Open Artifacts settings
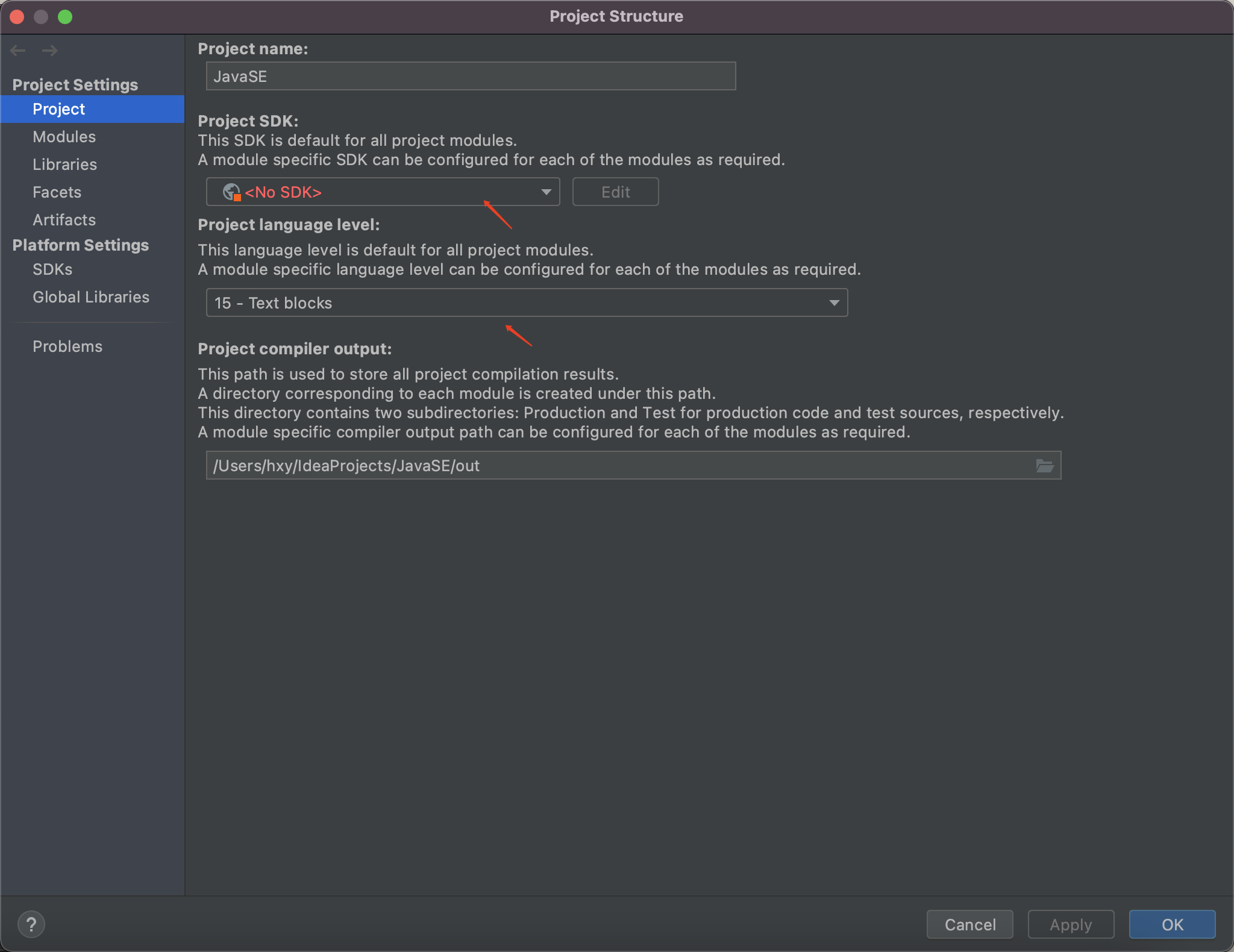Viewport: 1234px width, 952px height. (x=64, y=220)
